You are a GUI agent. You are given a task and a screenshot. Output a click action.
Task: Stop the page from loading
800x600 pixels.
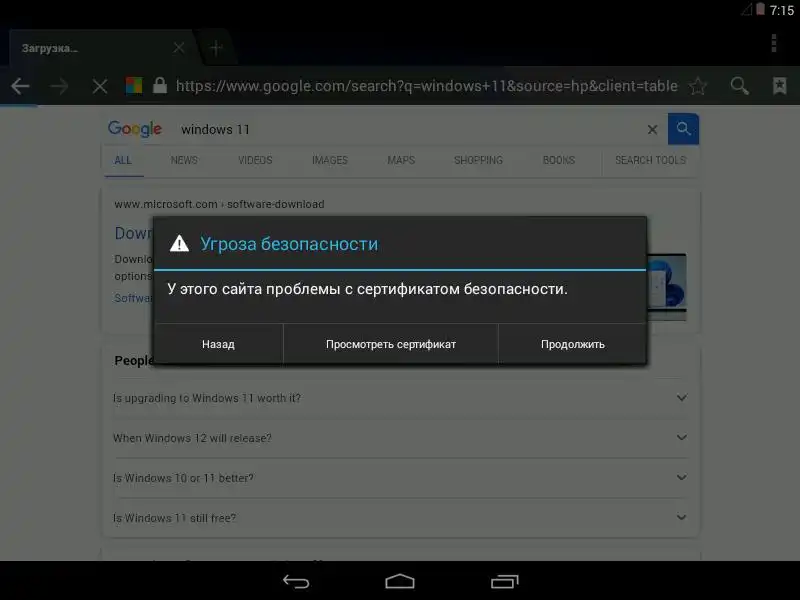pos(100,86)
